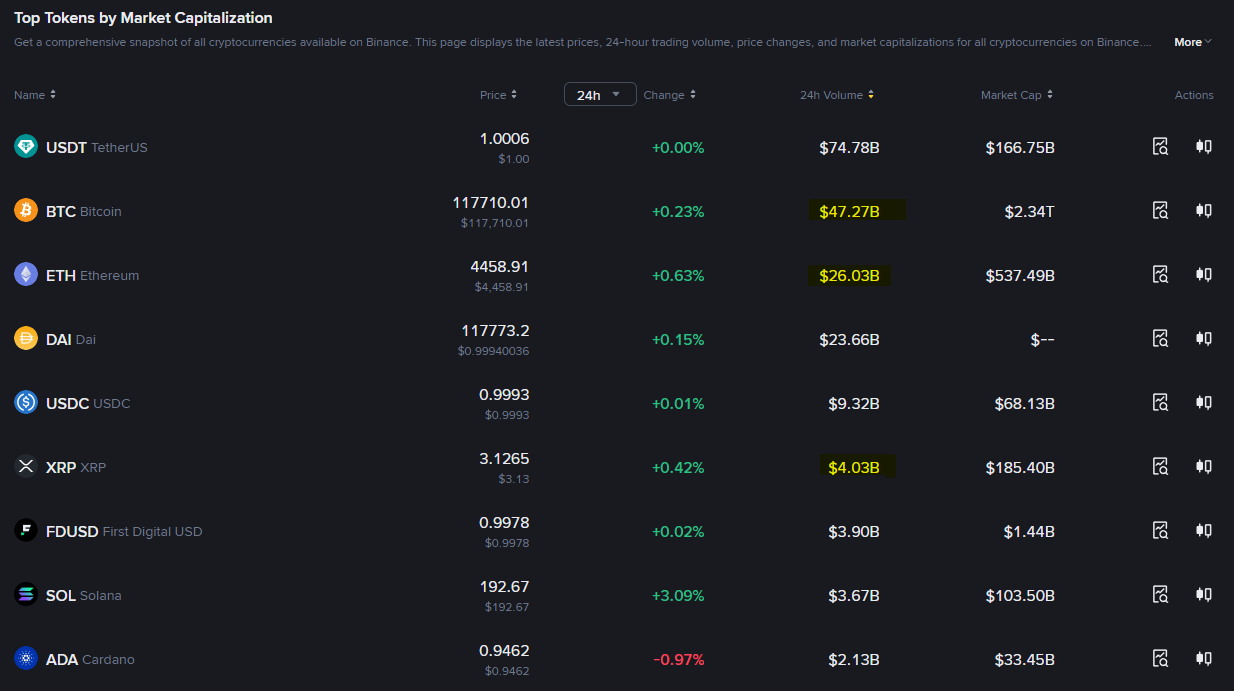The height and width of the screenshot is (691, 1234).
Task: Open the detail icon for XRP row
Action: pos(1160,467)
